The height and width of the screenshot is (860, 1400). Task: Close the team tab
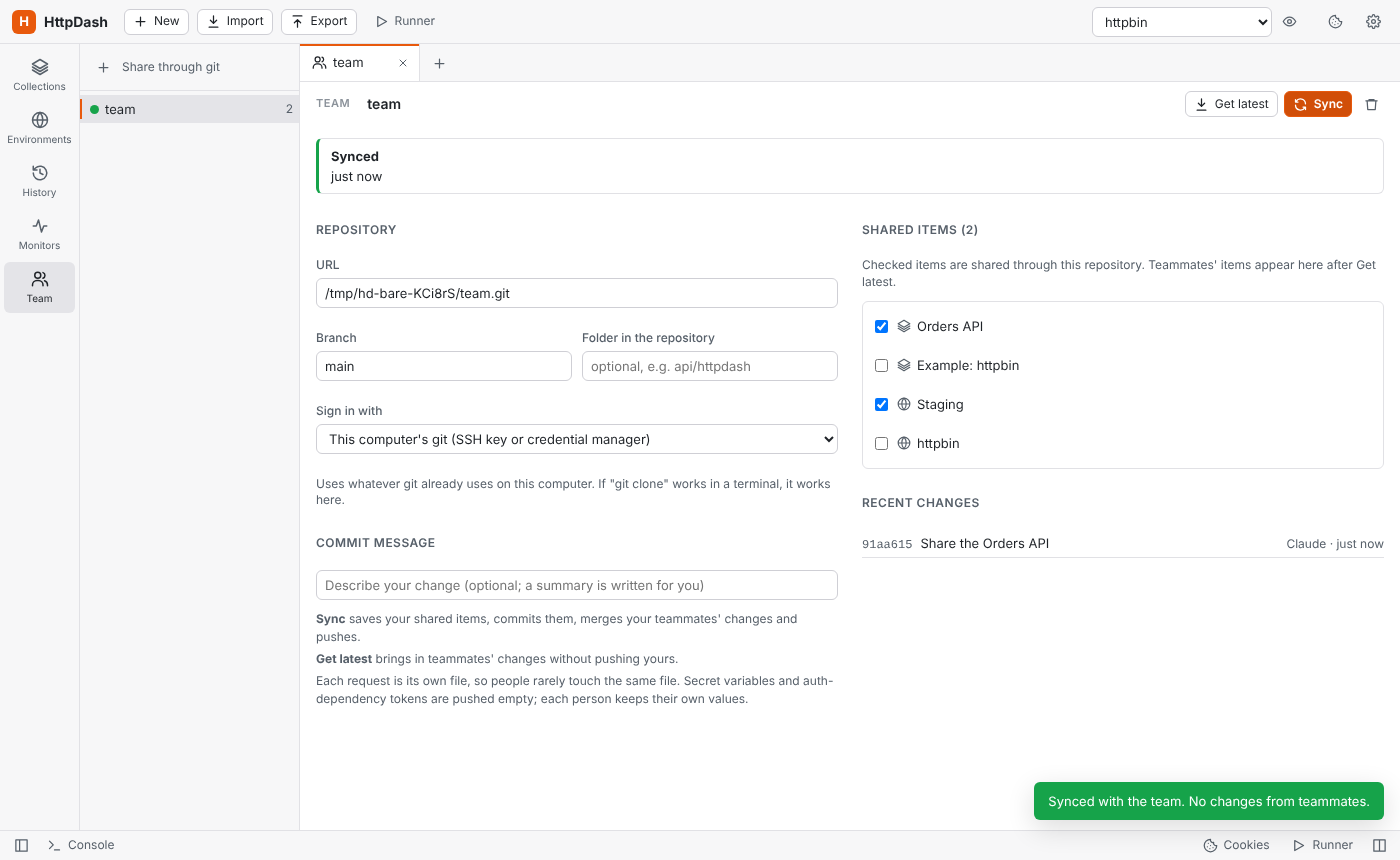(x=403, y=63)
